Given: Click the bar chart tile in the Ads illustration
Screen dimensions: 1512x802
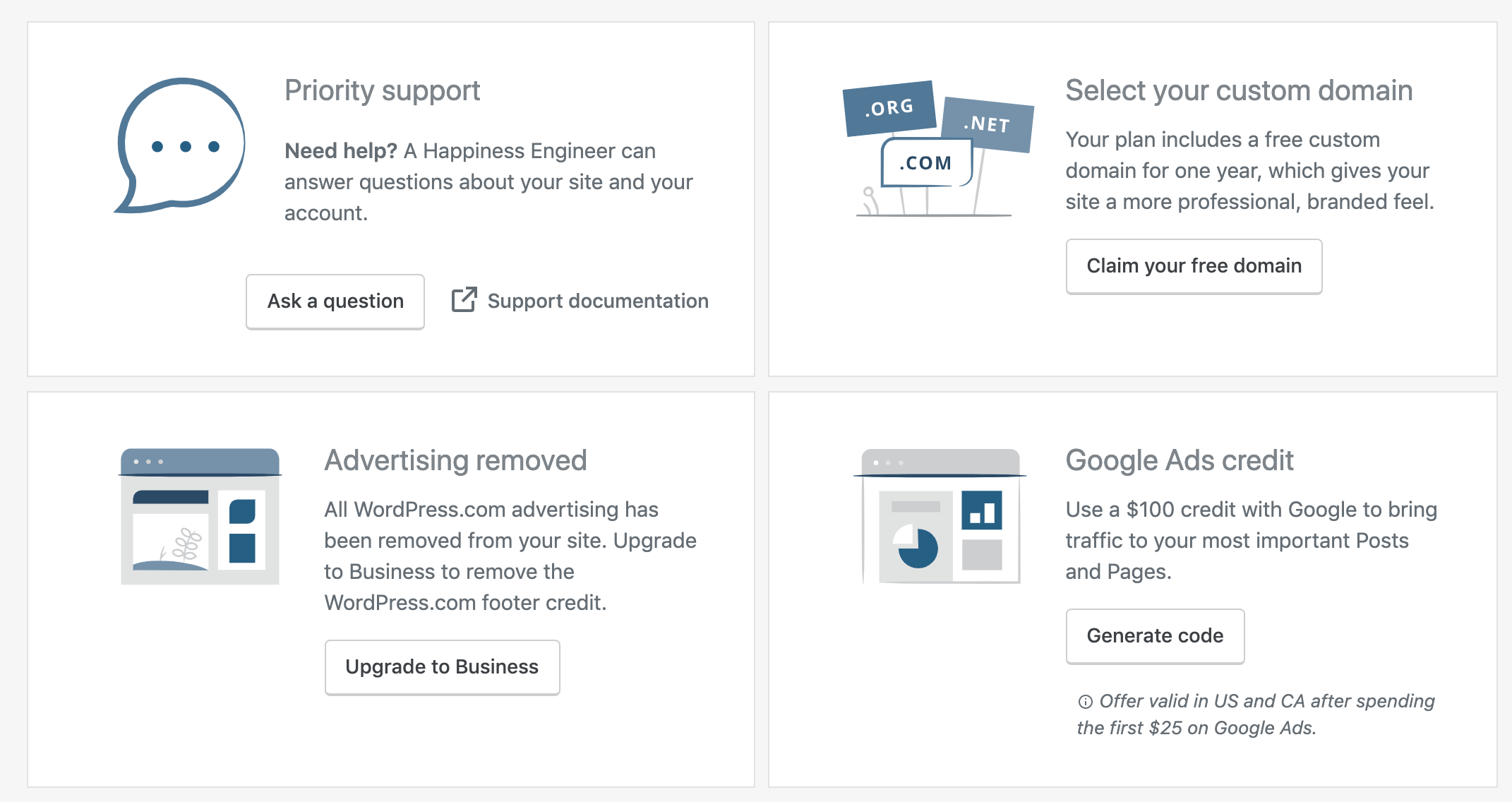Looking at the screenshot, I should pos(982,510).
